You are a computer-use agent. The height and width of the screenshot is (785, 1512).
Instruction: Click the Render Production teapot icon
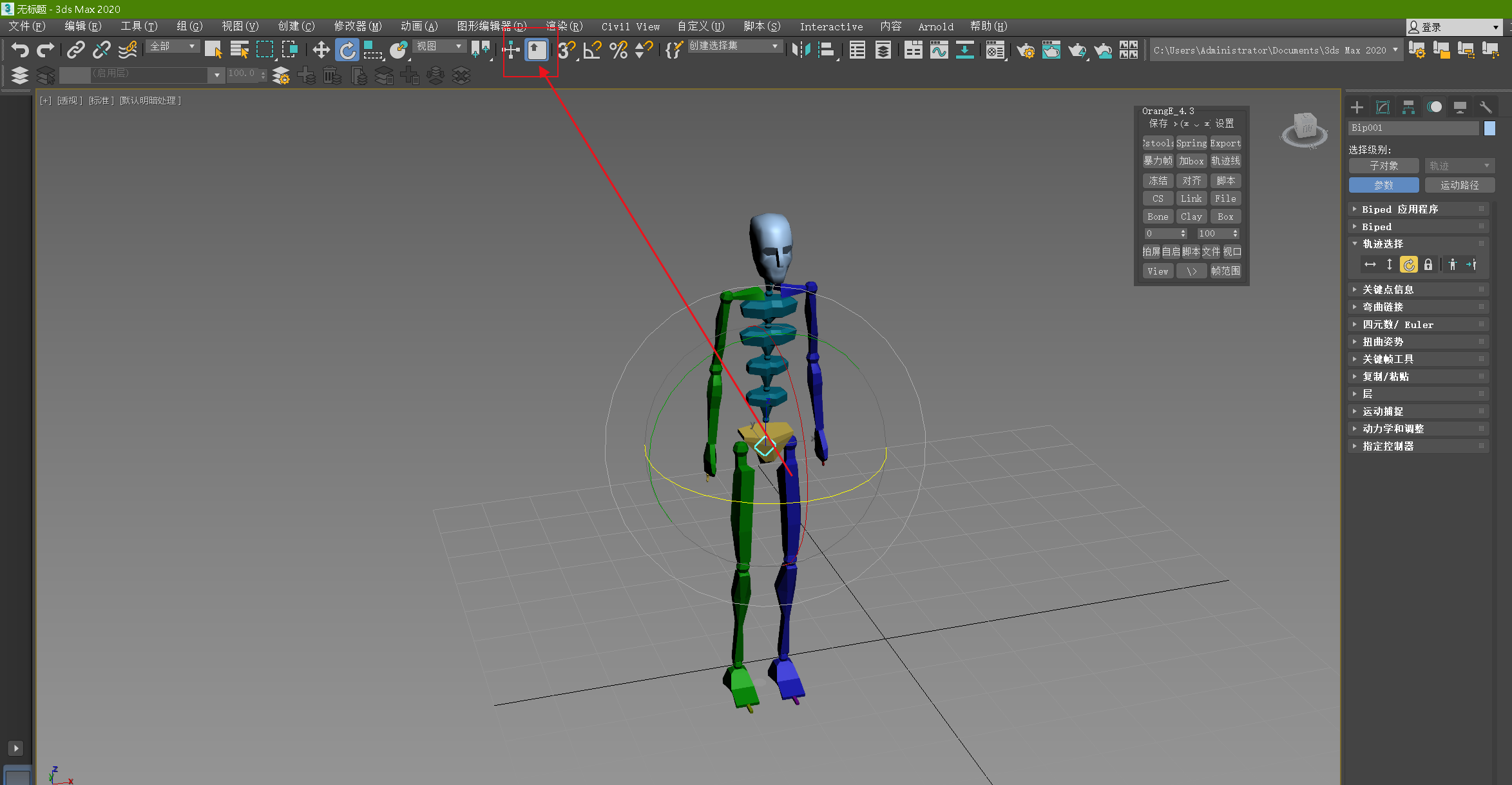[1077, 50]
